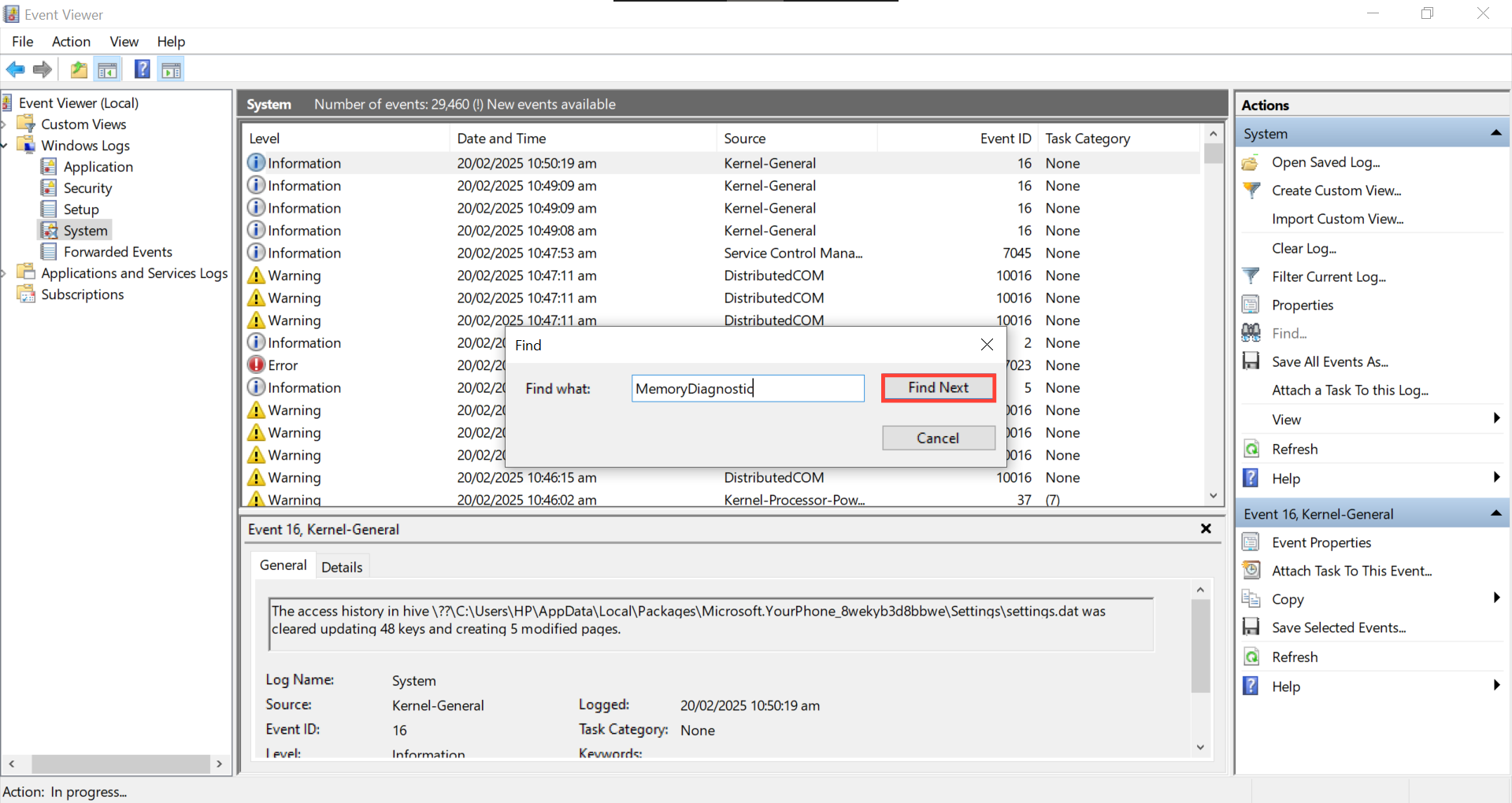Close the event preview pane
The image size is (1512, 803).
[x=1206, y=529]
